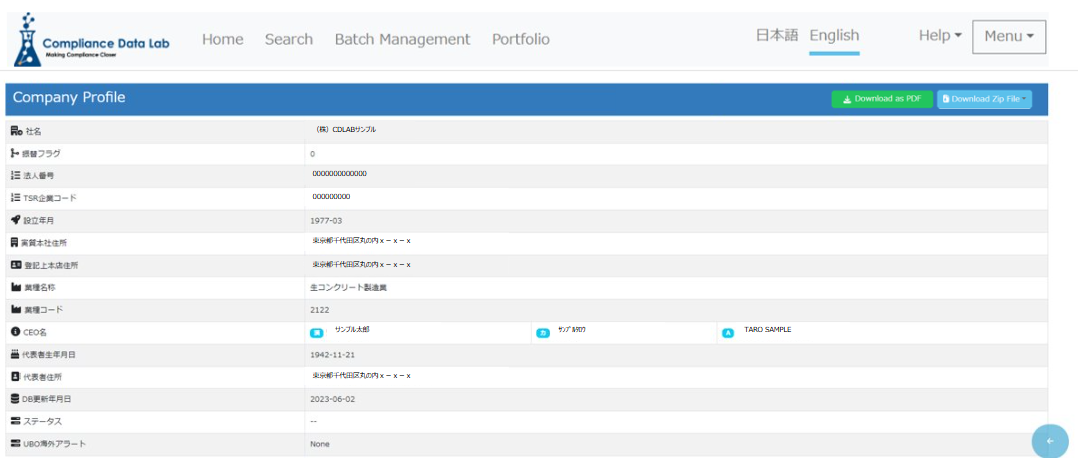
Task: Click the Compliance Data Lab logo
Action: [x=91, y=39]
